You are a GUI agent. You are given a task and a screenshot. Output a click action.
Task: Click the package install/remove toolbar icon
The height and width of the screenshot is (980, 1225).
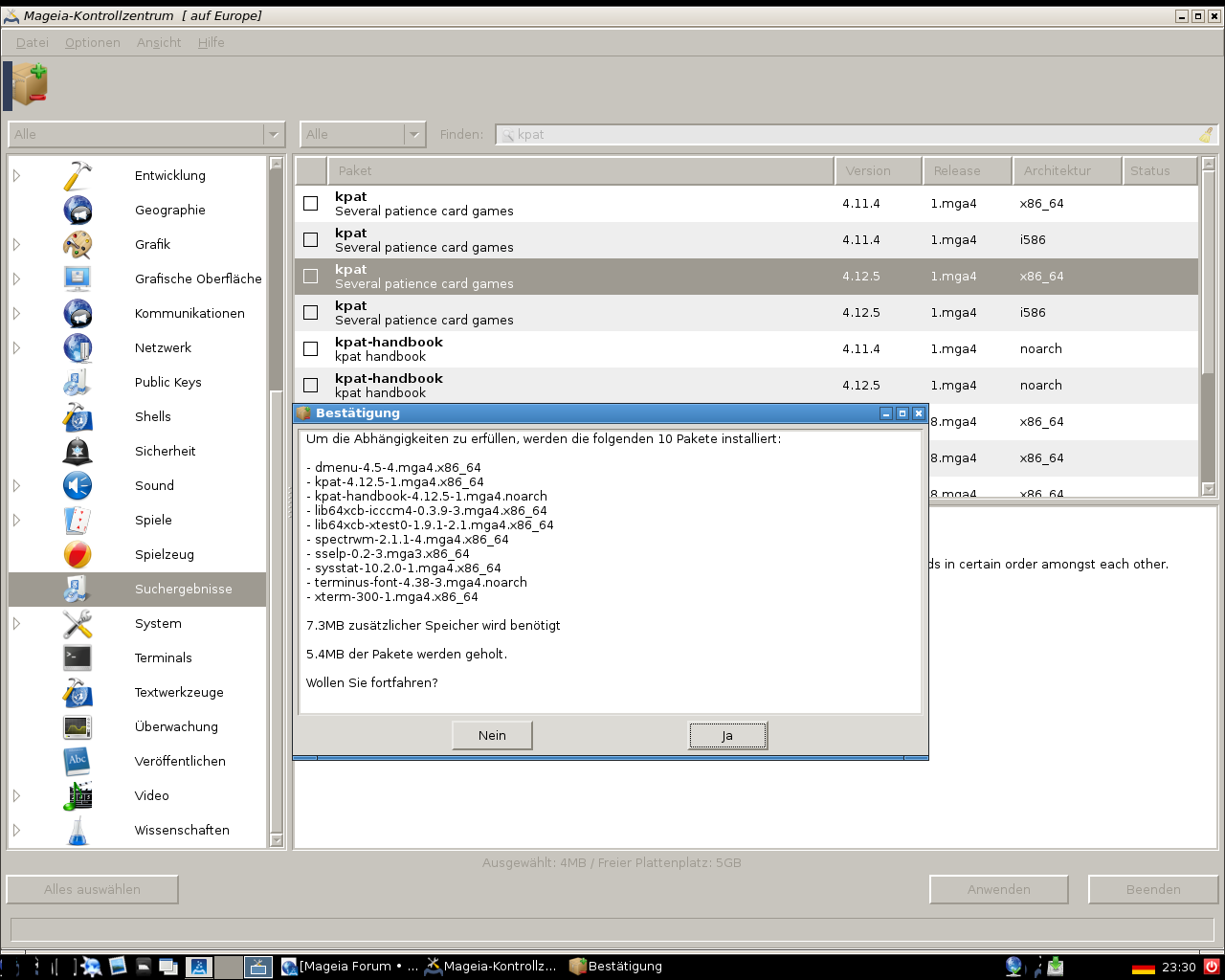pos(30,84)
